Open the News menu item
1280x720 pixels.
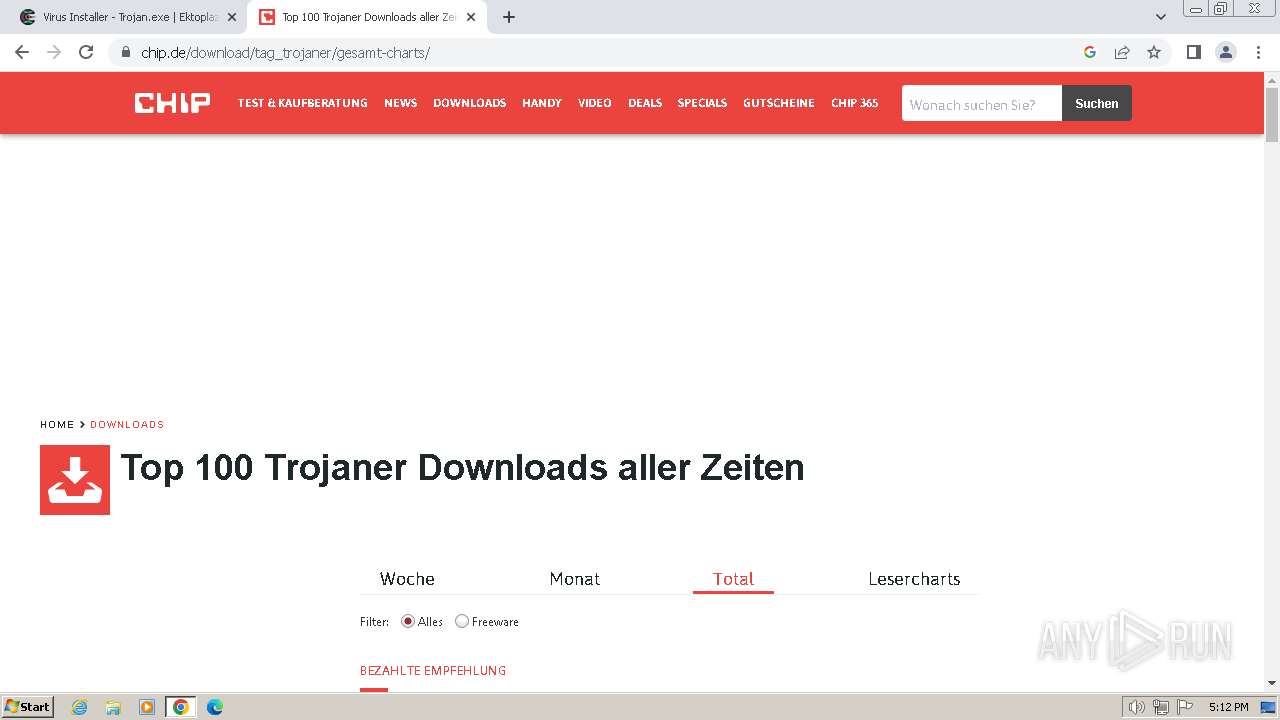click(x=400, y=103)
